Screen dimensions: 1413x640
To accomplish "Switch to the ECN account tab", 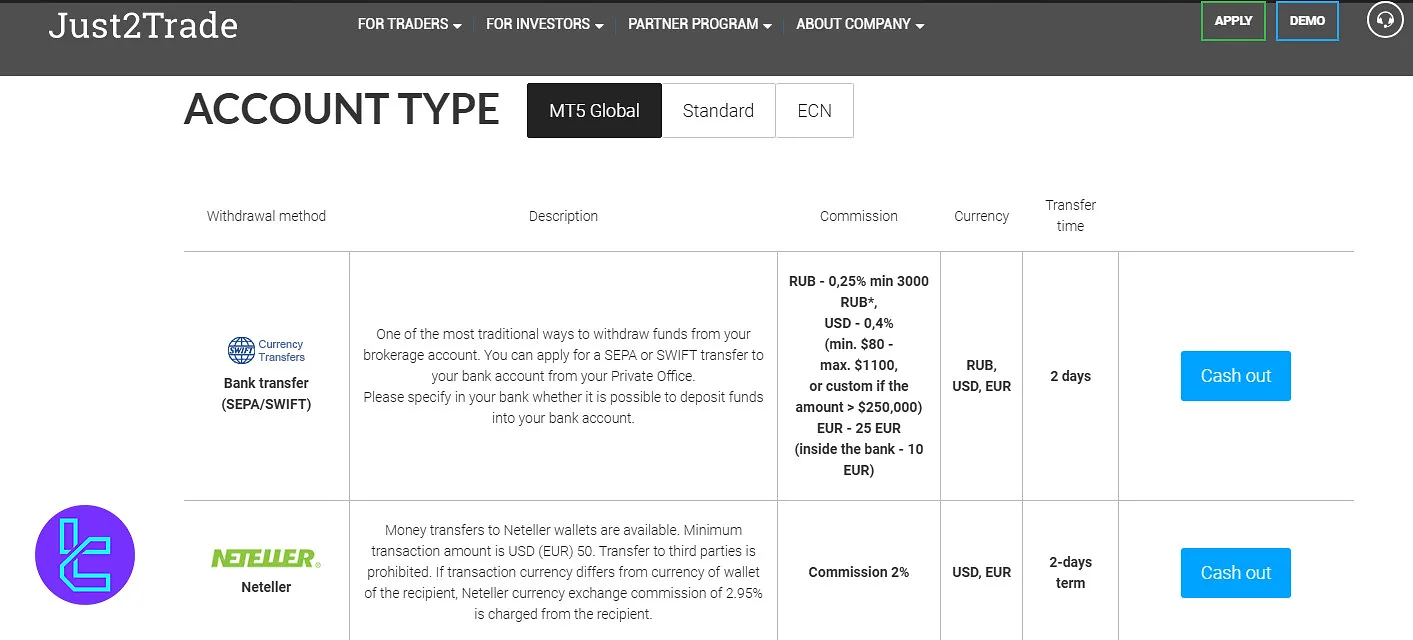I will [x=814, y=111].
